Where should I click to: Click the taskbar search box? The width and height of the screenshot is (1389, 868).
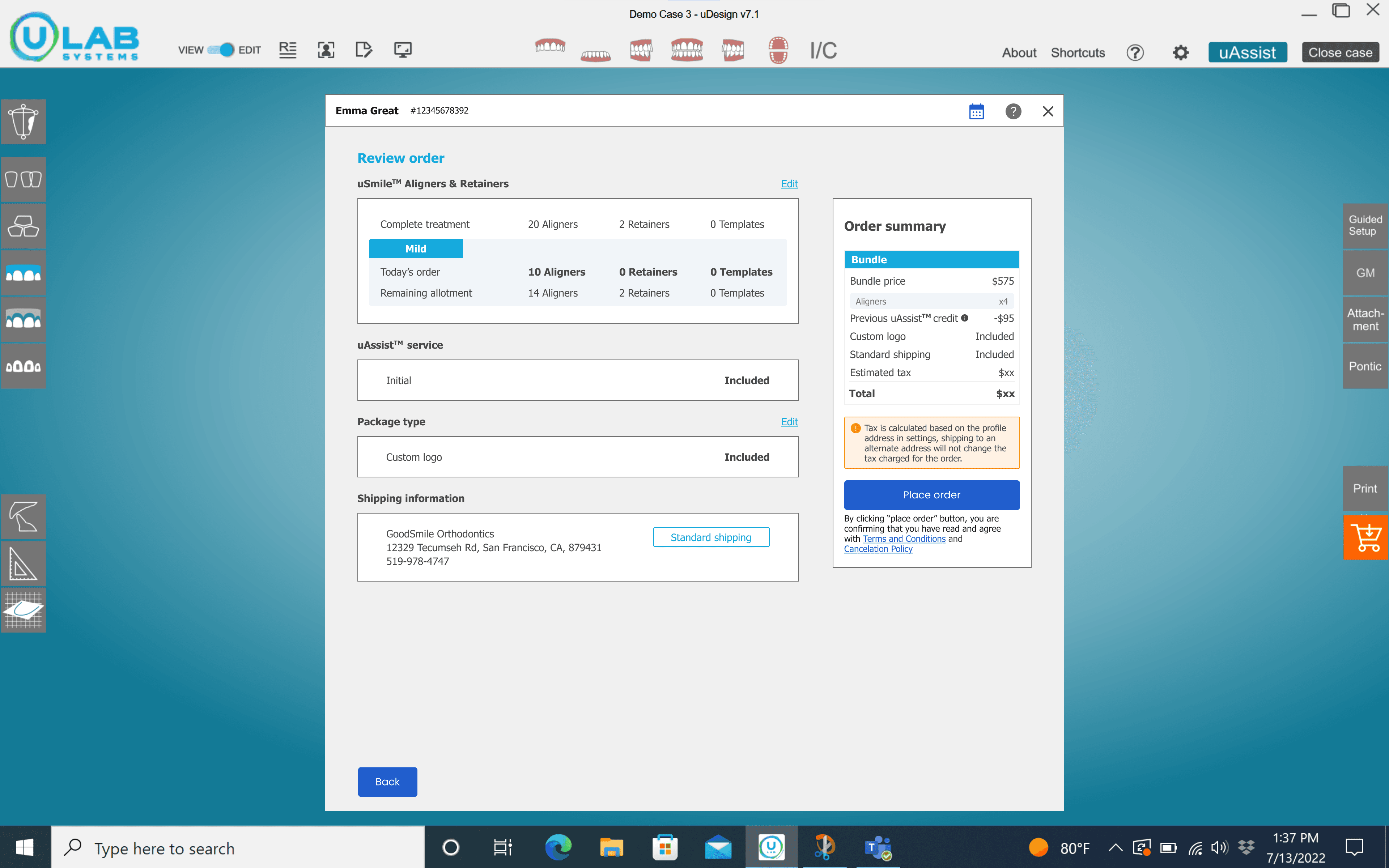pyautogui.click(x=238, y=847)
